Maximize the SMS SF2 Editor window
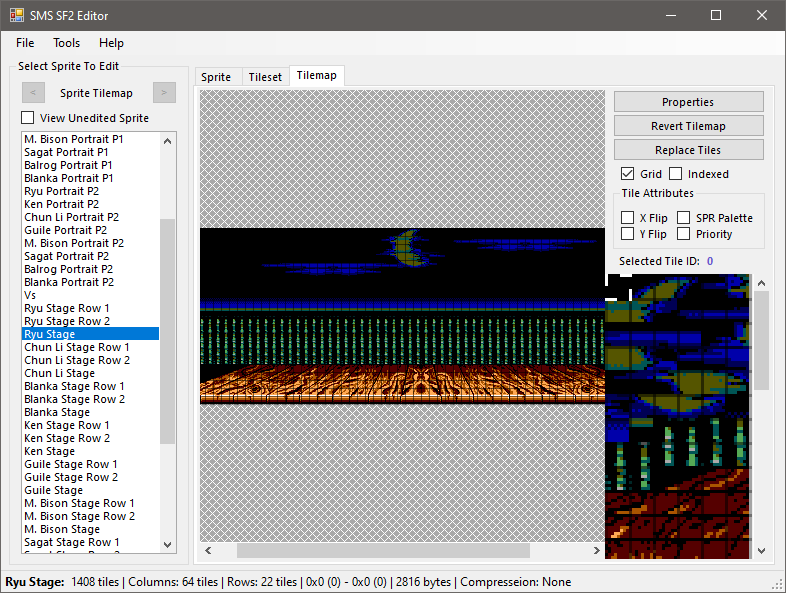 [716, 16]
